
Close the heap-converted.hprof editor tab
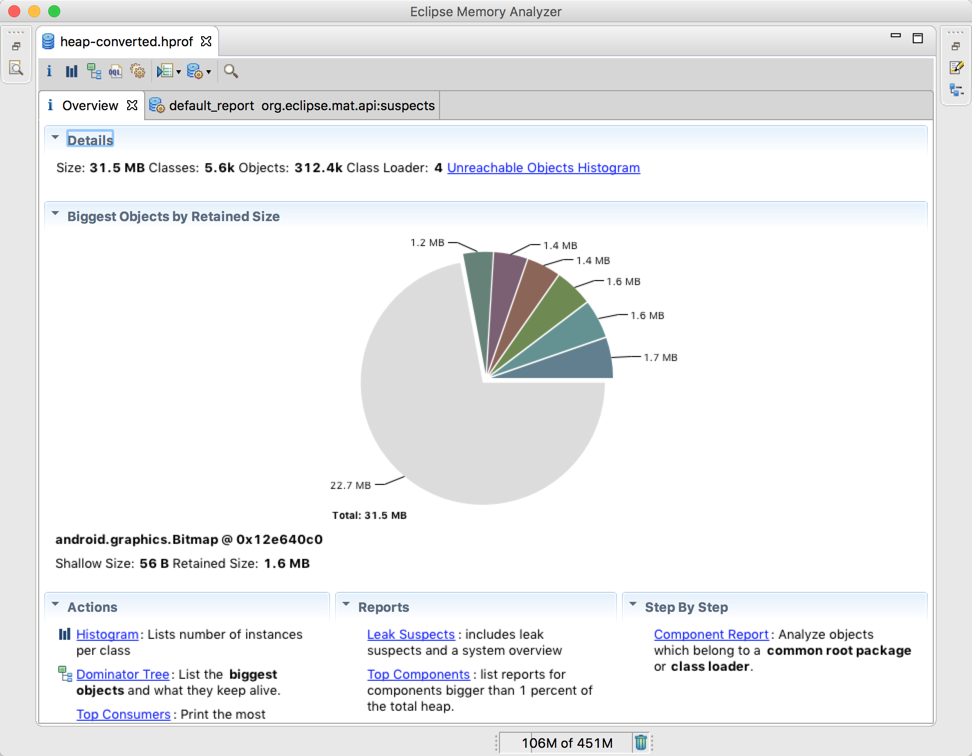tap(206, 41)
